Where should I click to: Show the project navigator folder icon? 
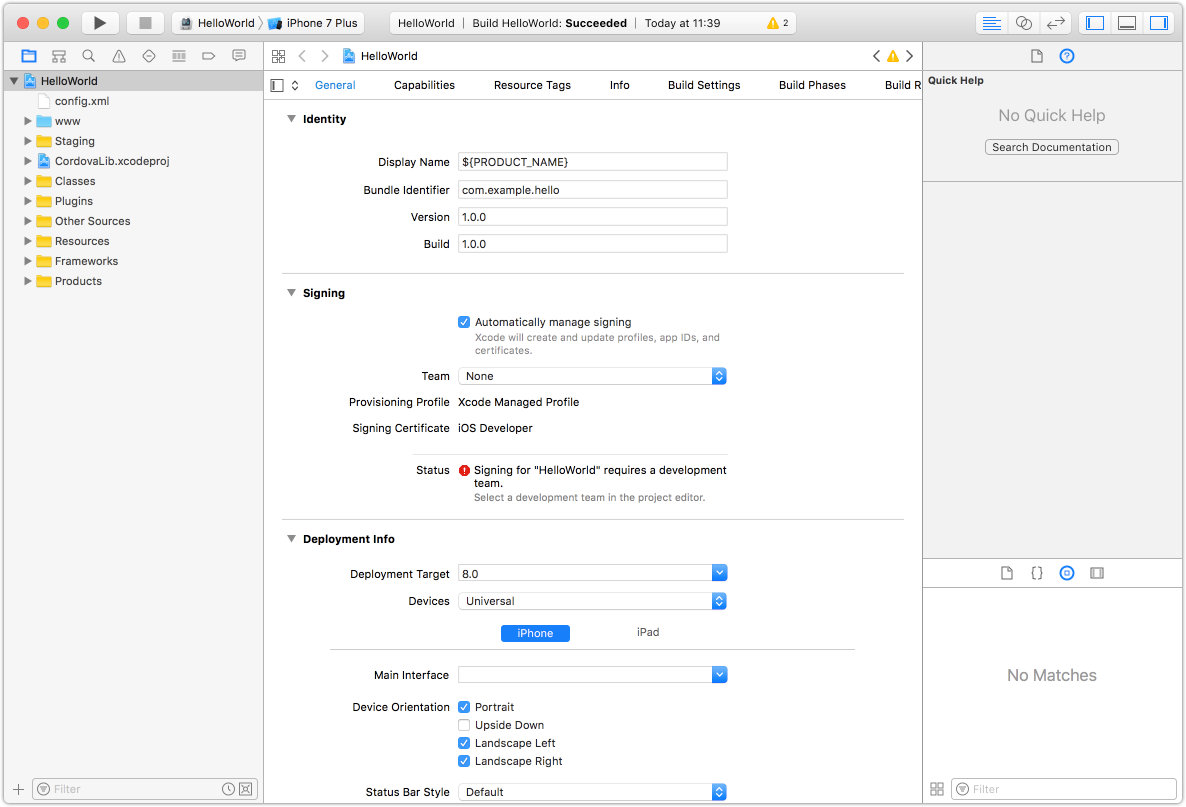point(29,56)
